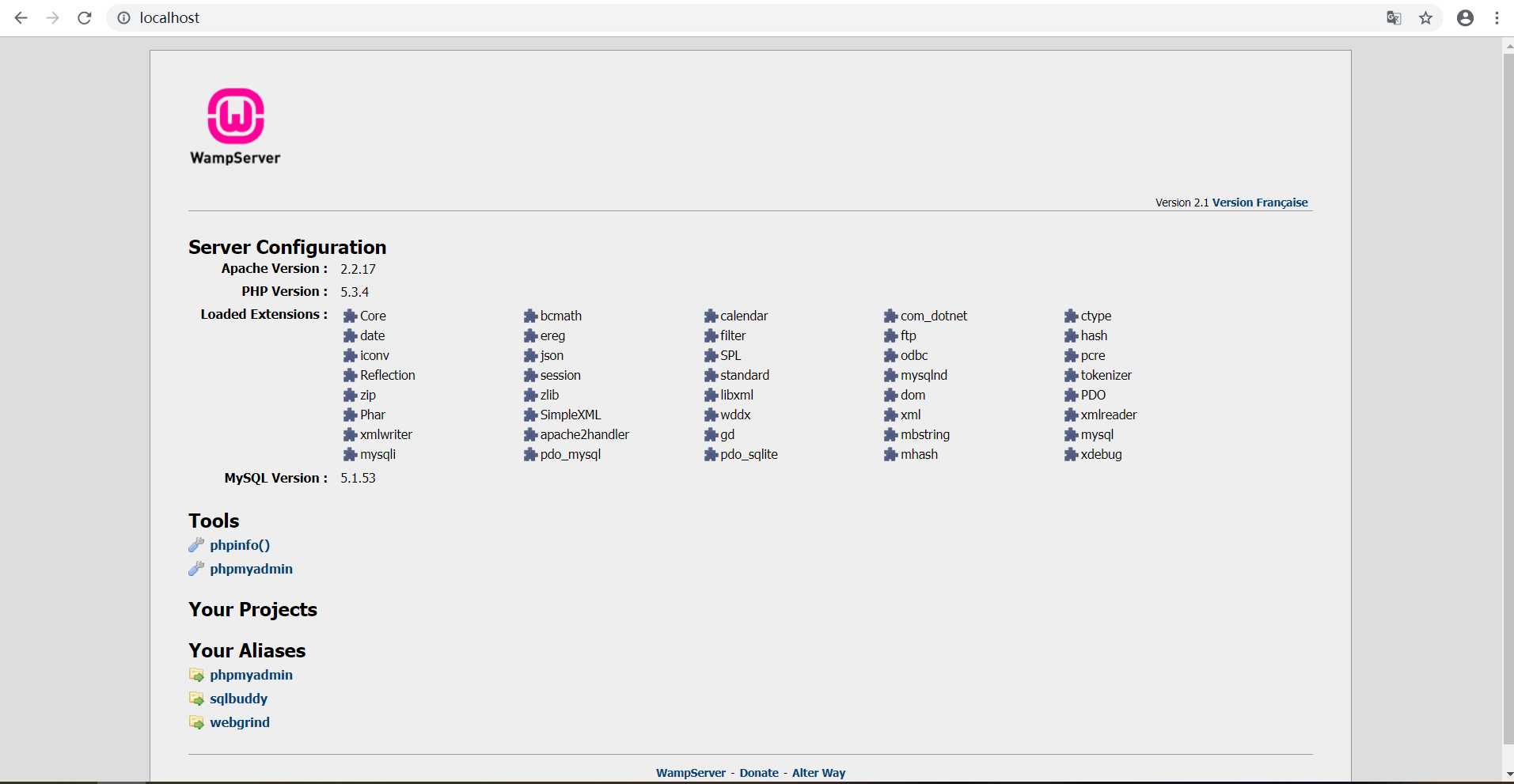Open the browser profile account icon
The height and width of the screenshot is (784, 1514).
(1465, 17)
